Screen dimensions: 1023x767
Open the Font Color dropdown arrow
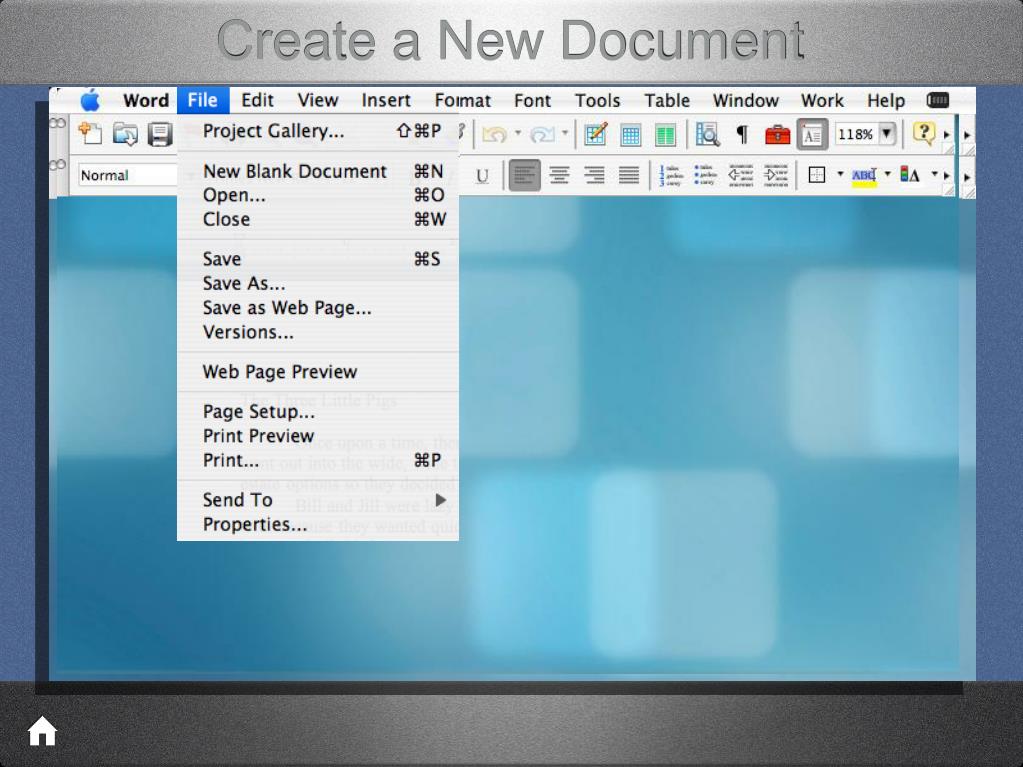(x=934, y=174)
